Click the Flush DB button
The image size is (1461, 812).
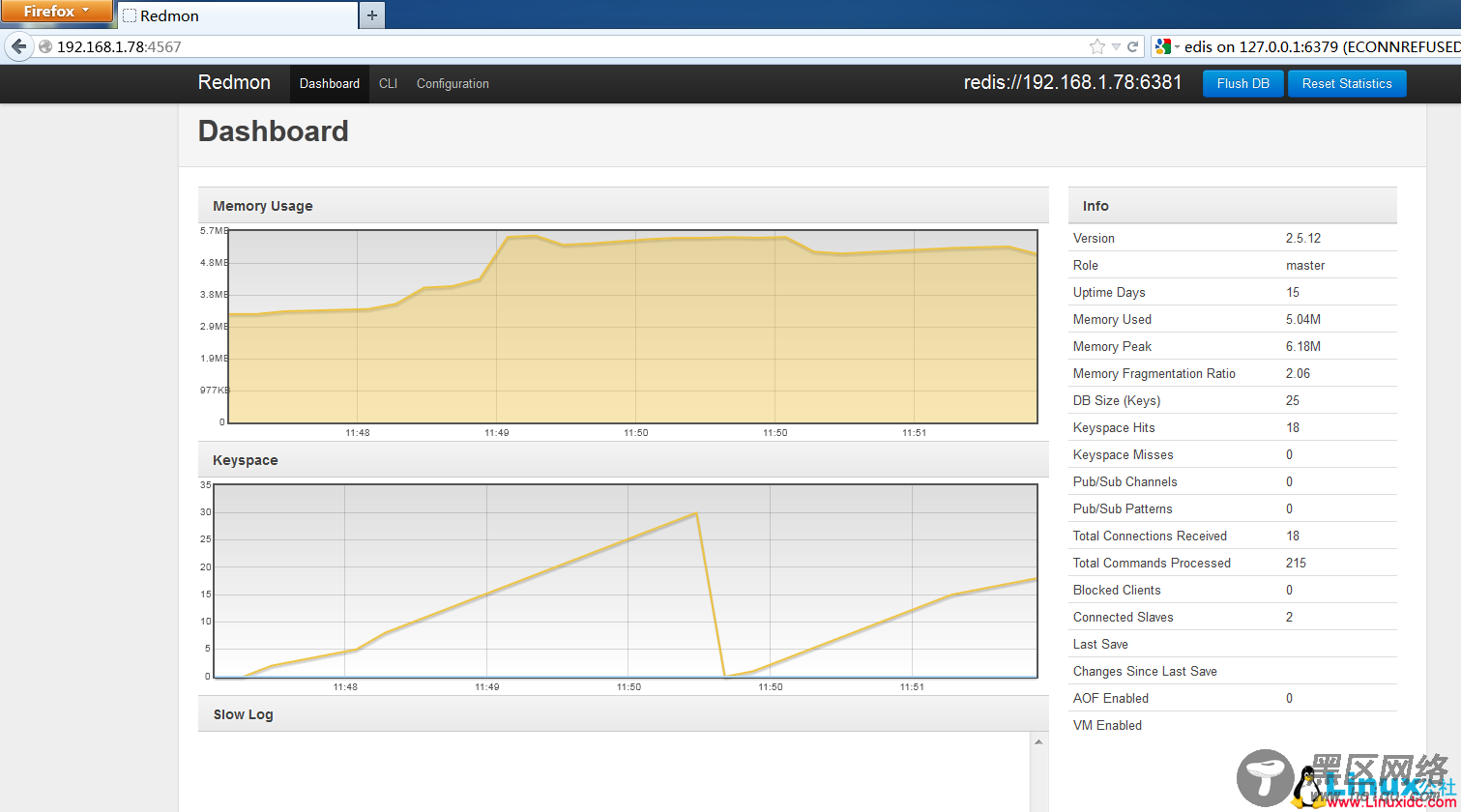pyautogui.click(x=1242, y=83)
